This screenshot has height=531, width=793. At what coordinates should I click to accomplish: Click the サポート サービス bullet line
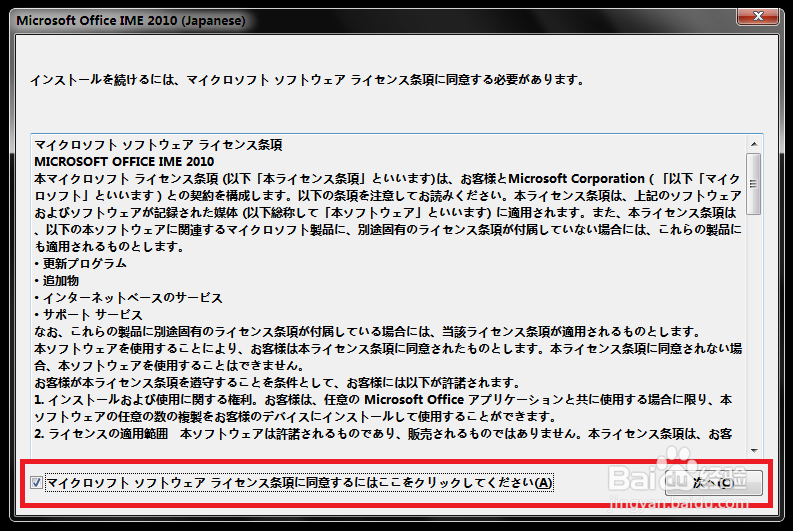click(88, 315)
